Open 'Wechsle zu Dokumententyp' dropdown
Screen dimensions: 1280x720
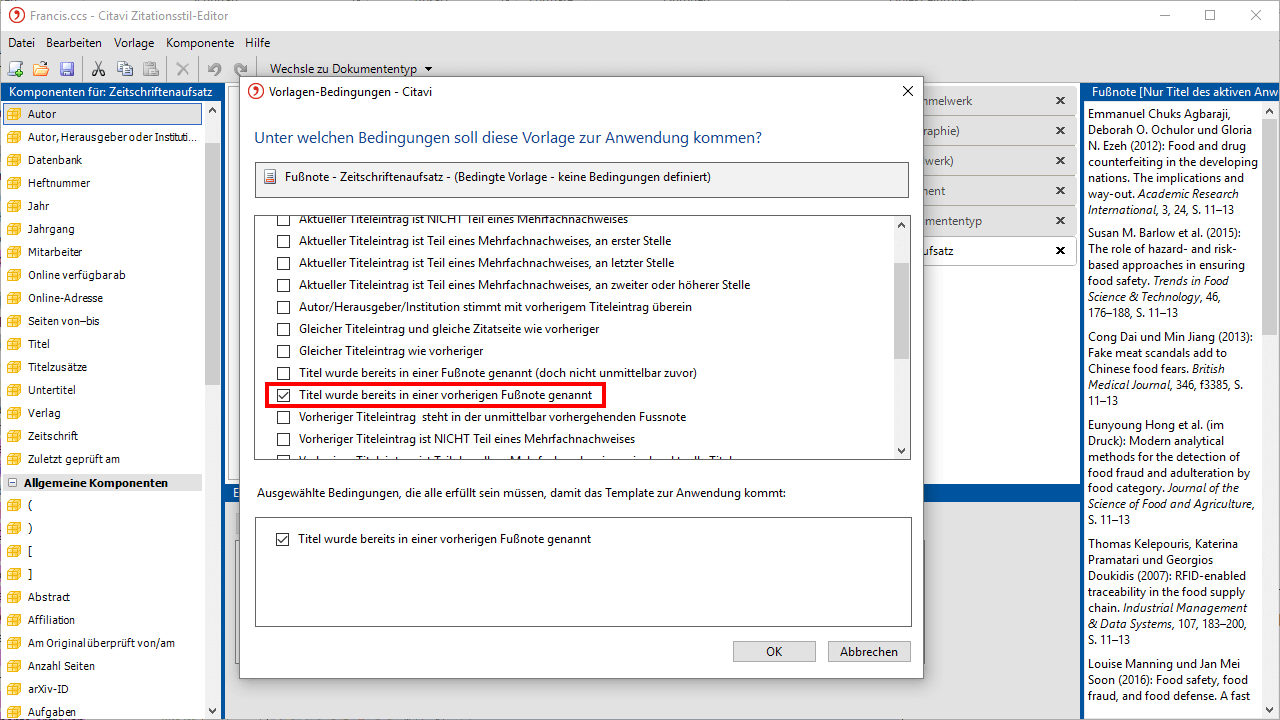(350, 69)
